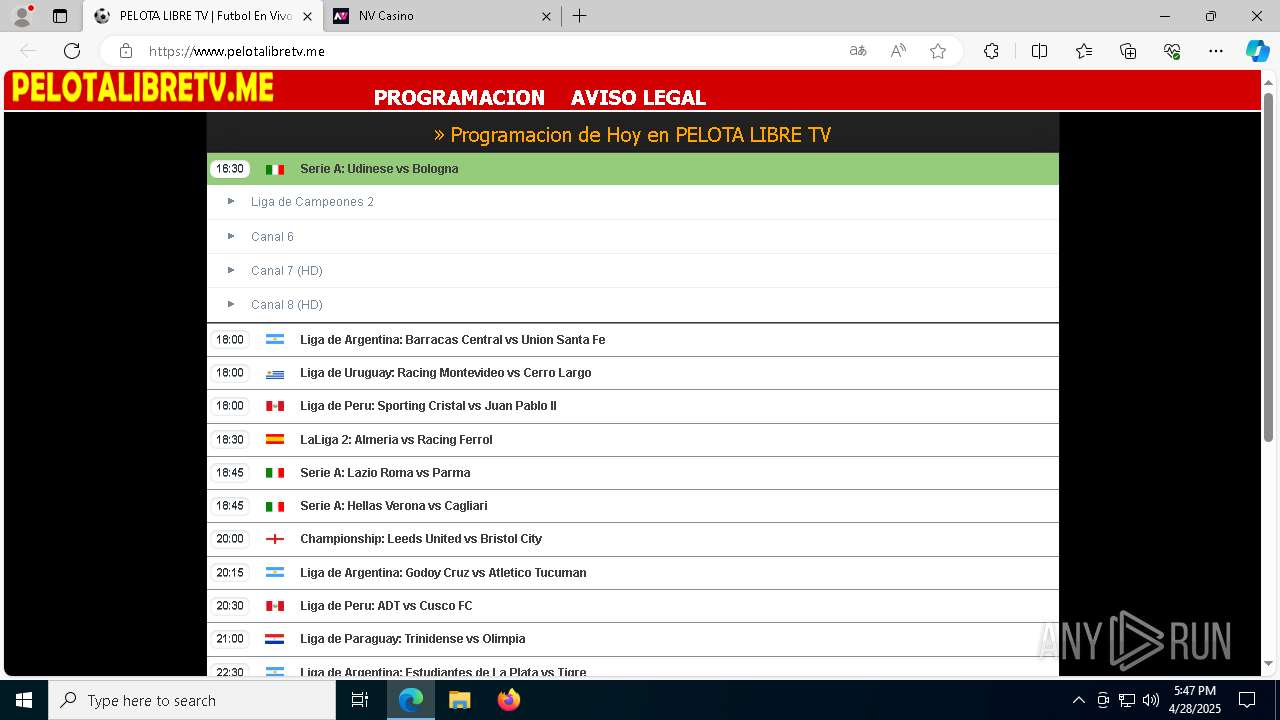Launch Firefox from taskbar
This screenshot has width=1280, height=720.
pos(508,700)
